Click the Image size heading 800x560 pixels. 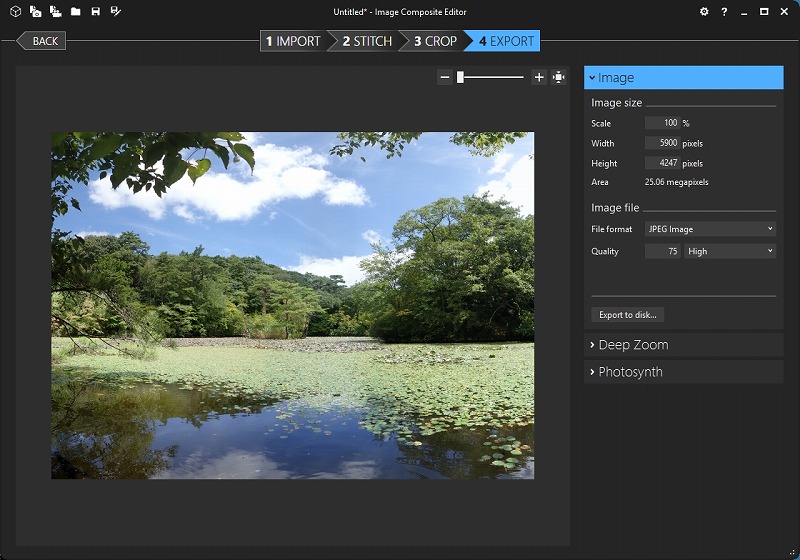click(616, 103)
